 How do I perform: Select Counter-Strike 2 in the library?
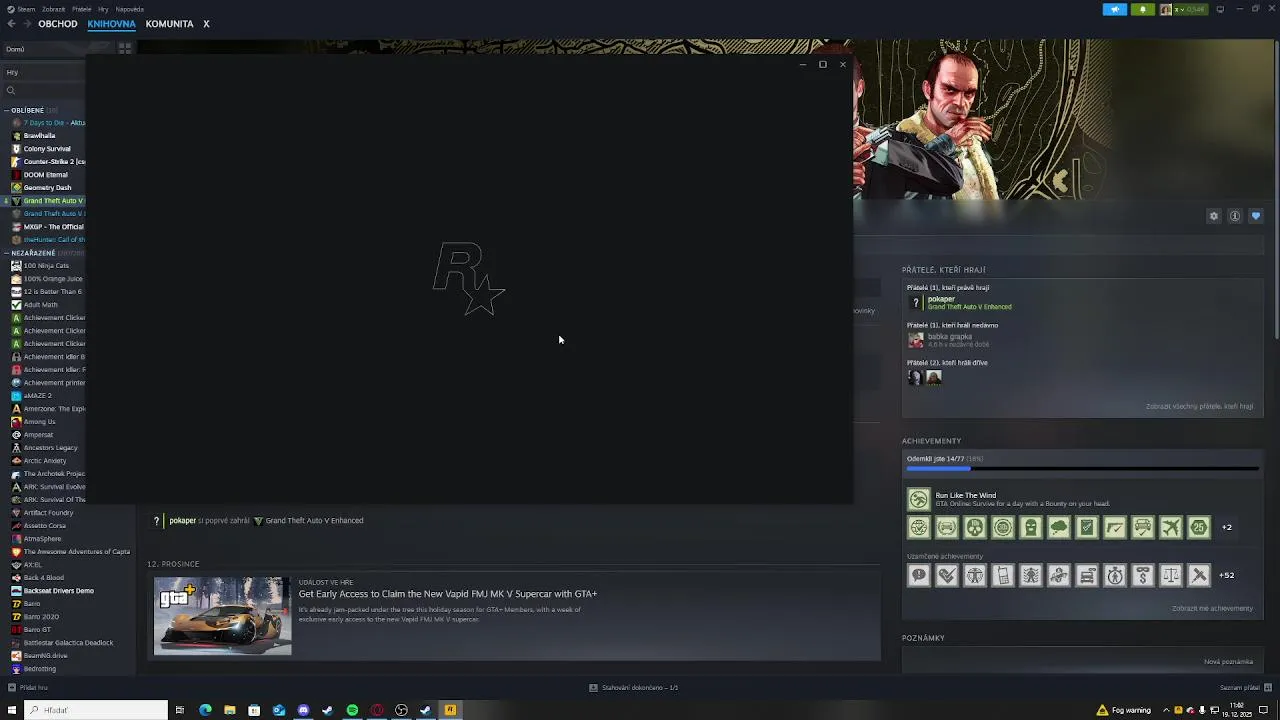point(54,162)
